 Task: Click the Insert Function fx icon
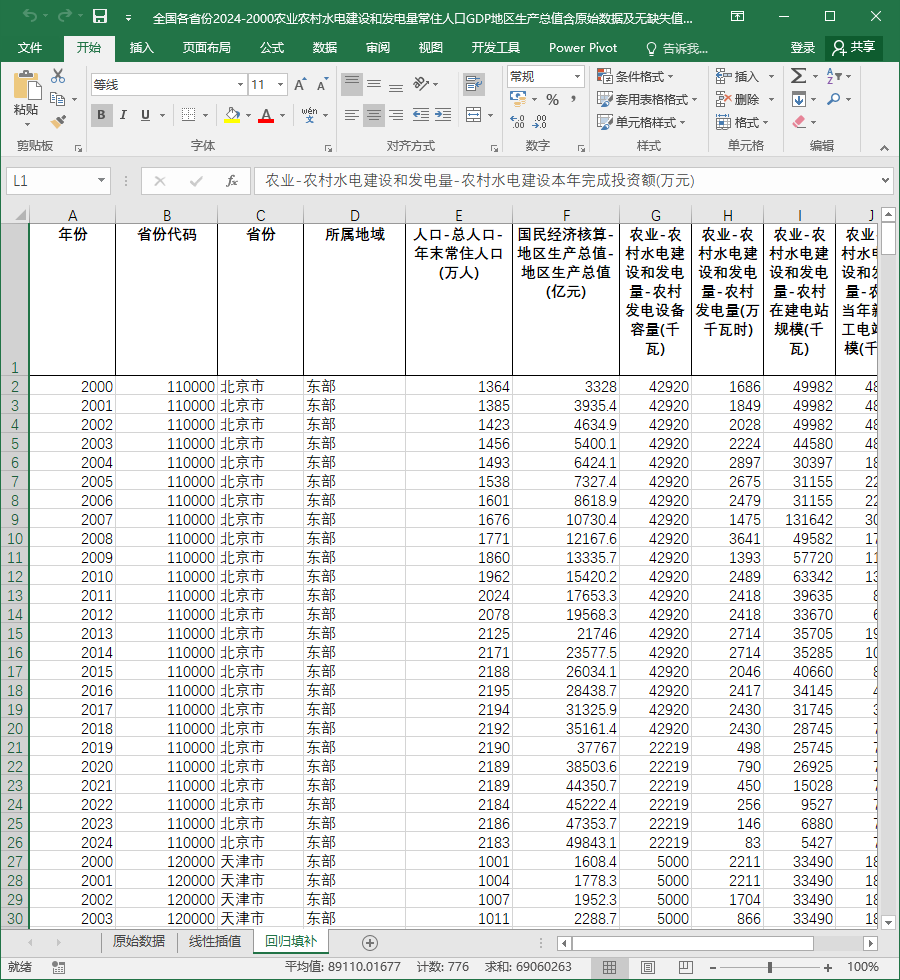(x=232, y=181)
